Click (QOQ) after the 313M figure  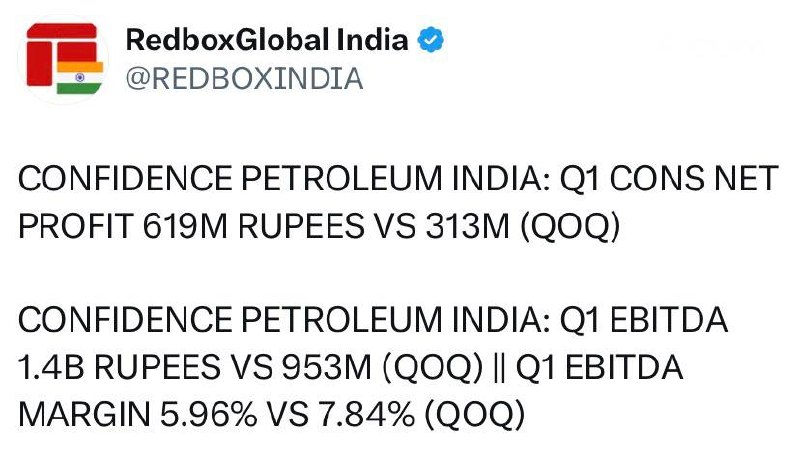[570, 227]
